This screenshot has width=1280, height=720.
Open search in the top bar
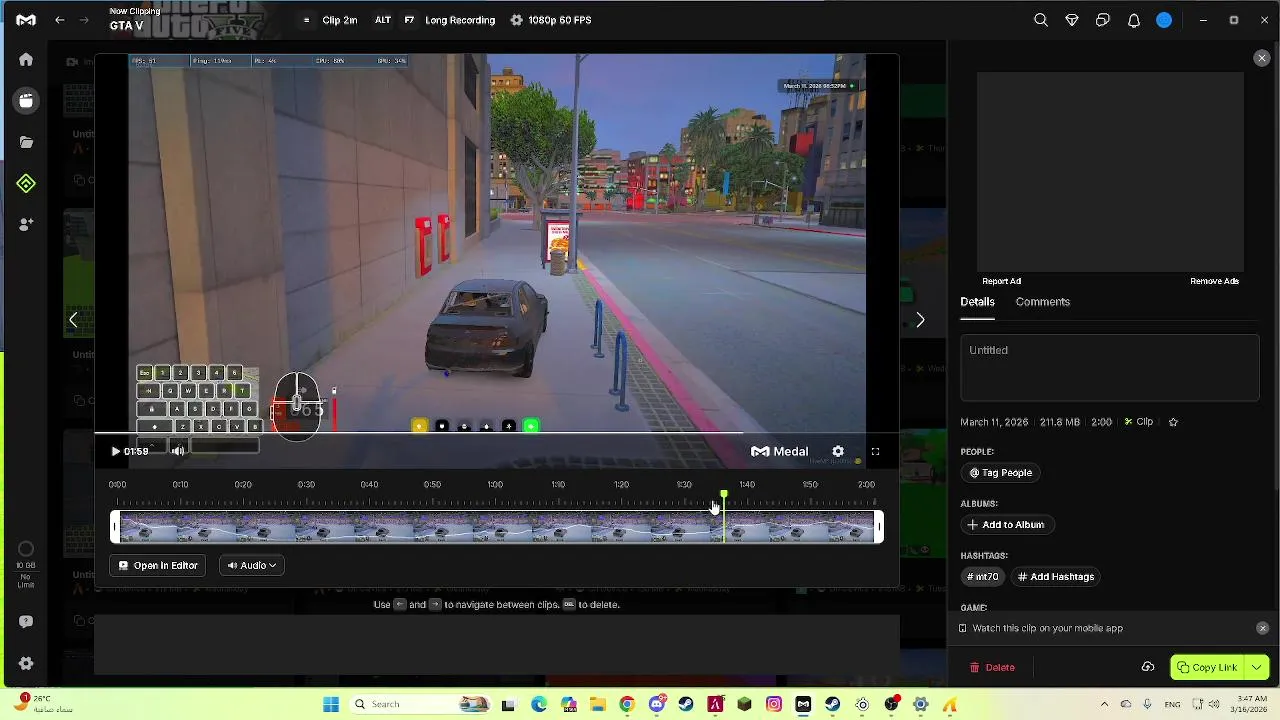1041,20
